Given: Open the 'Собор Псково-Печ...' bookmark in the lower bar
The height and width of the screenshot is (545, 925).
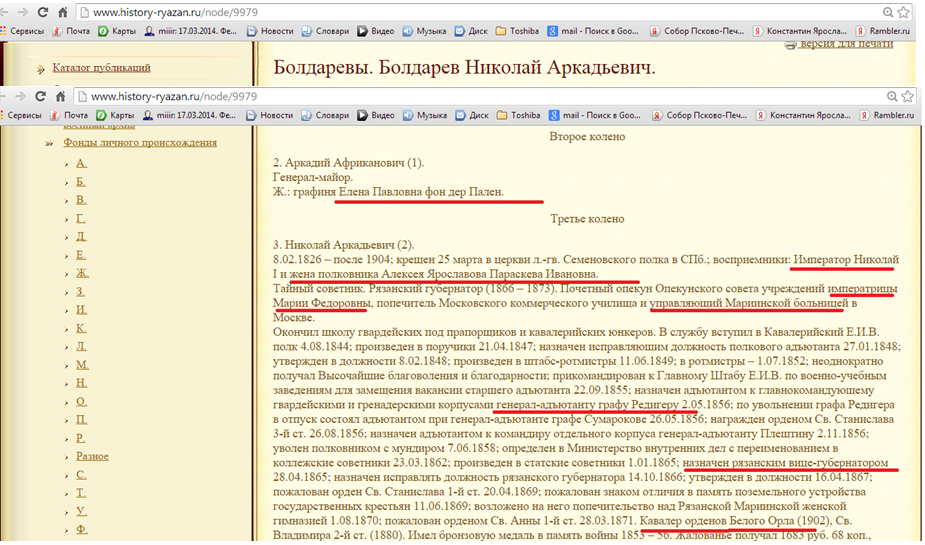Looking at the screenshot, I should [699, 115].
